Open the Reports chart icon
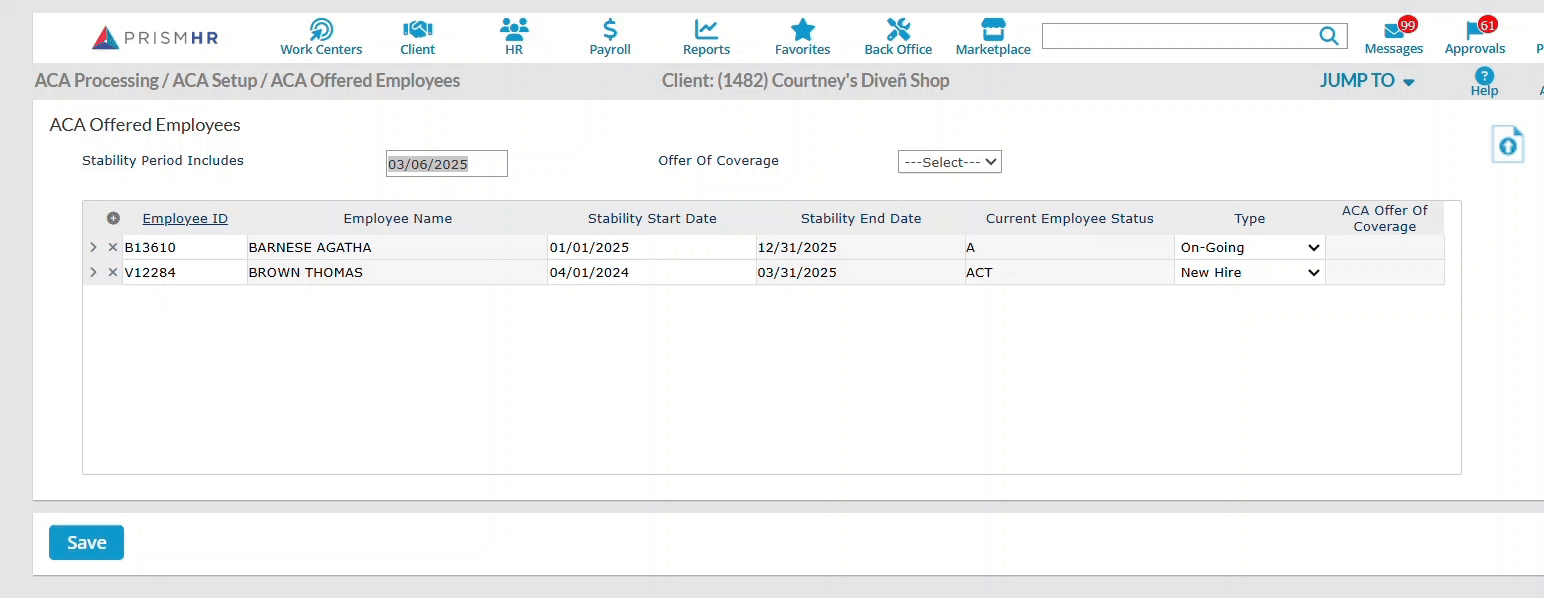The image size is (1544, 598). click(706, 30)
